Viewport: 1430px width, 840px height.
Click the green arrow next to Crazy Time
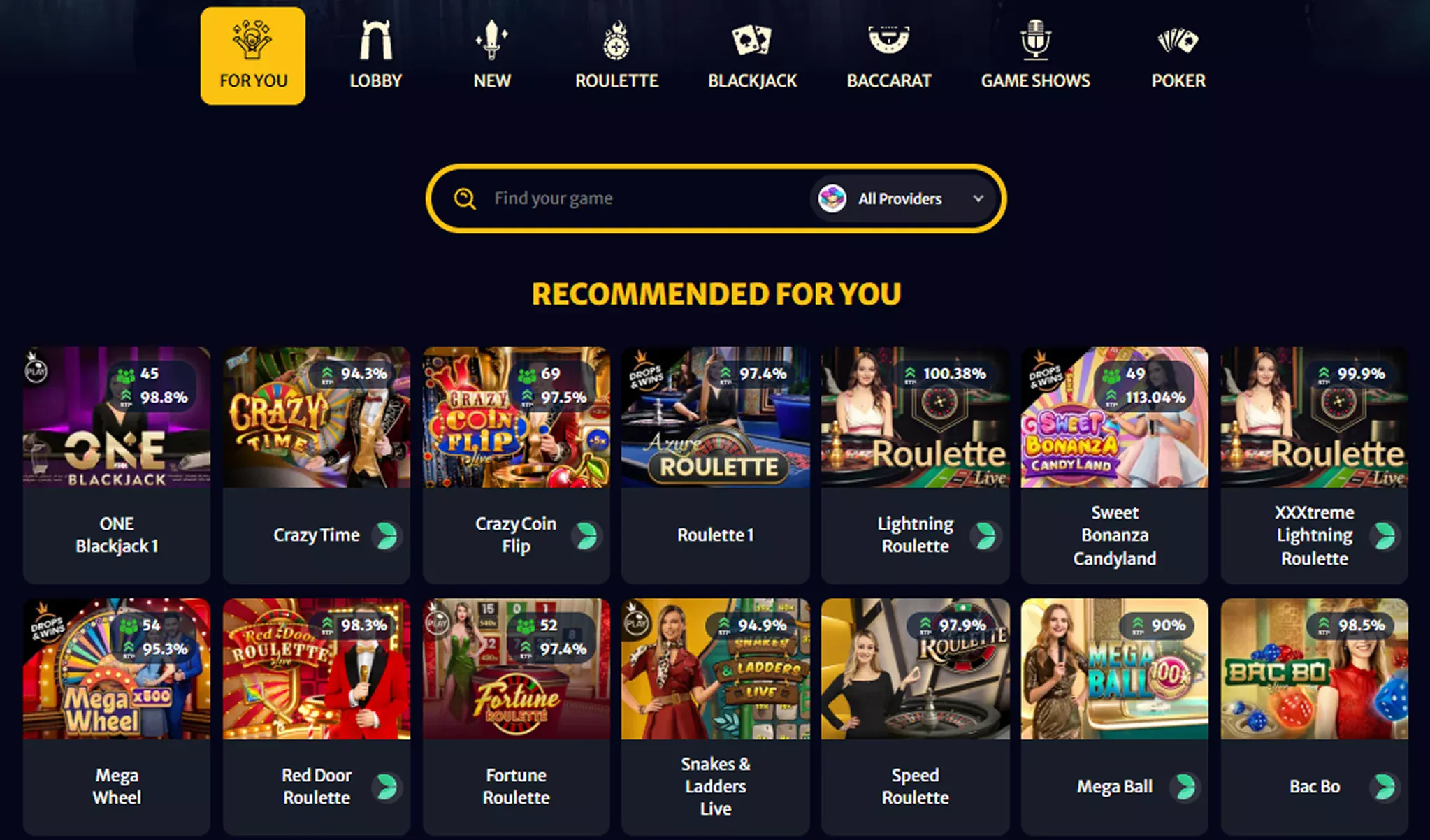coord(386,536)
